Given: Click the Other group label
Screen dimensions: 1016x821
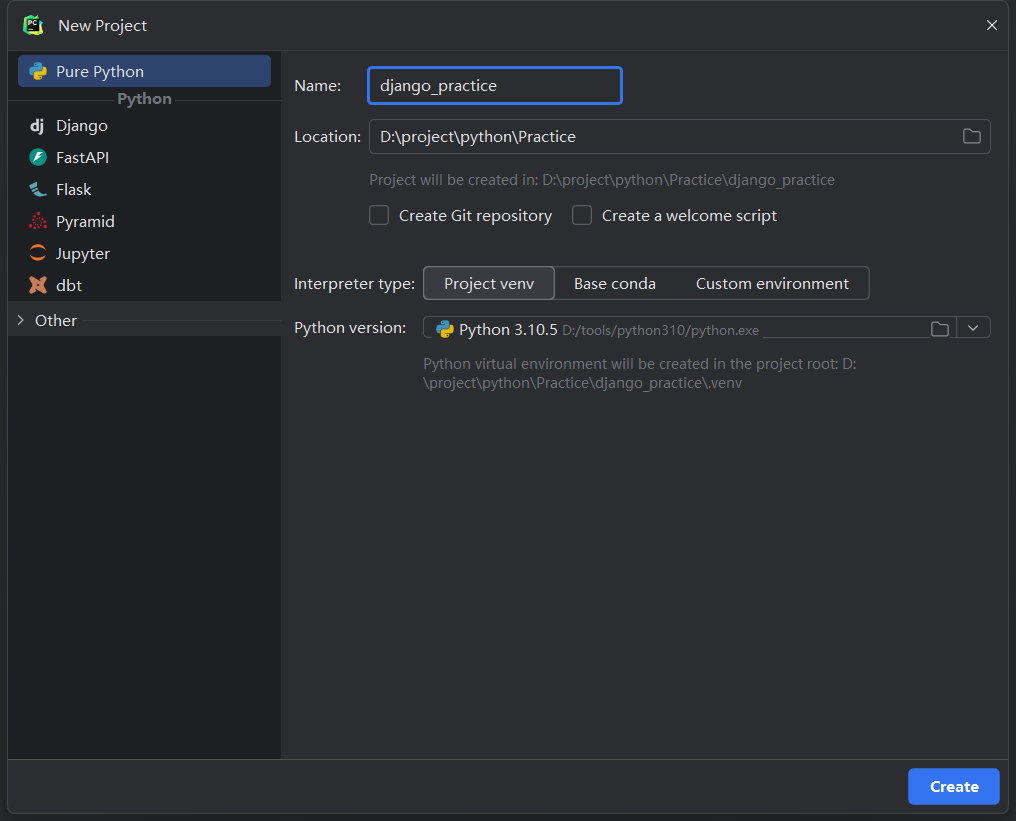Looking at the screenshot, I should 56,321.
